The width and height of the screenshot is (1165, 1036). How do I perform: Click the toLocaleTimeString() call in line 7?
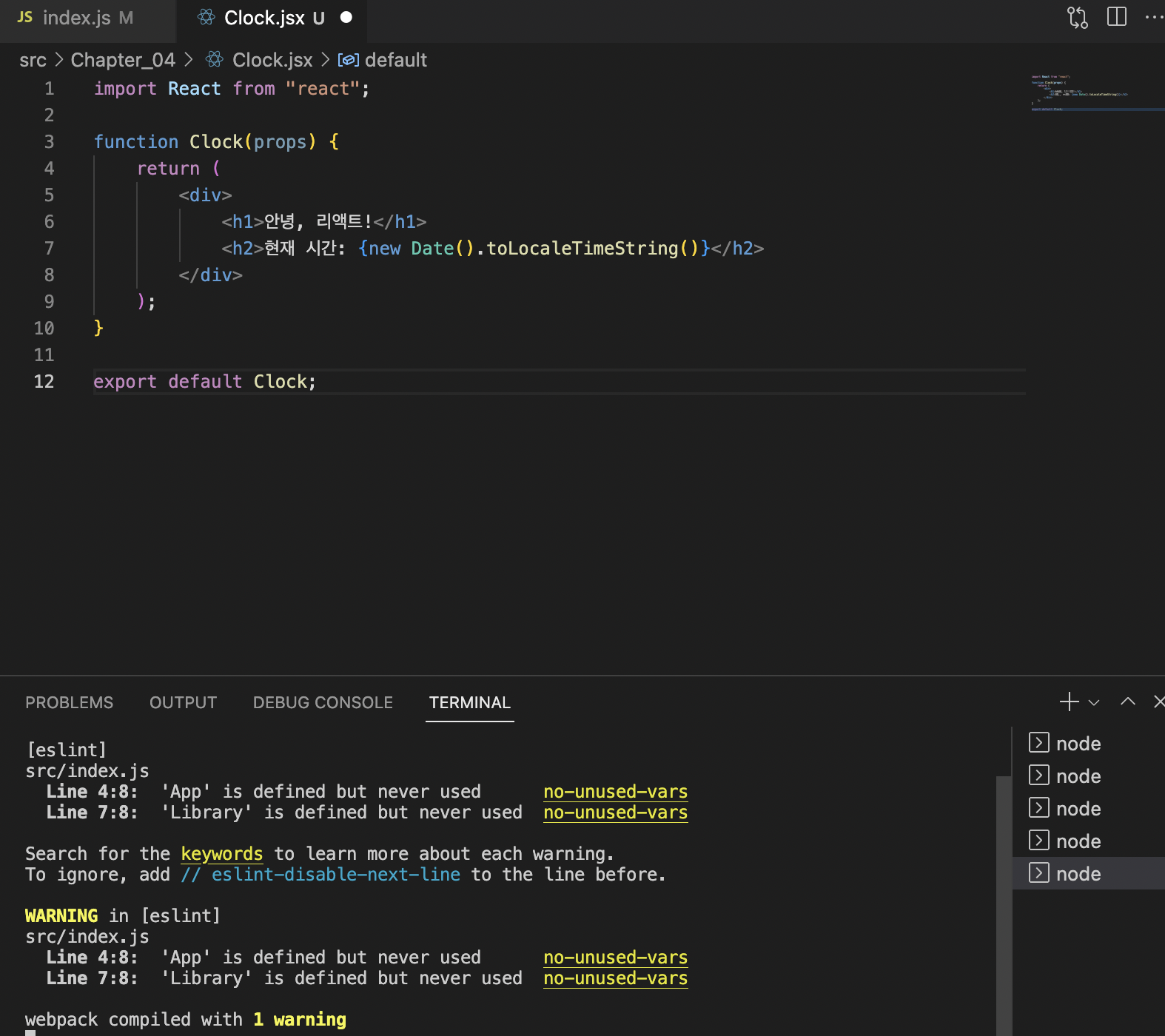(x=592, y=249)
